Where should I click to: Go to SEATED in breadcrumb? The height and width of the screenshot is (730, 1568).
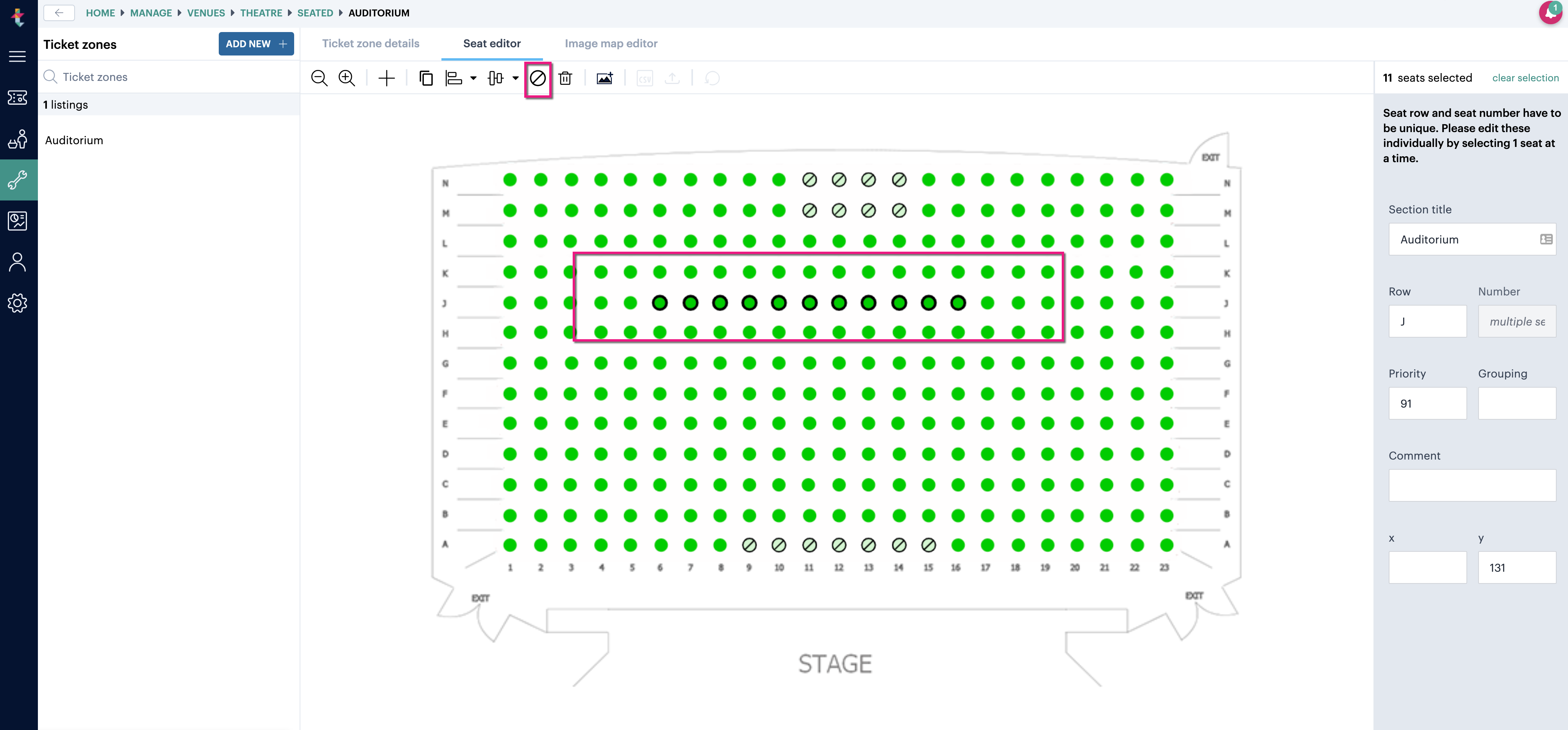click(315, 13)
